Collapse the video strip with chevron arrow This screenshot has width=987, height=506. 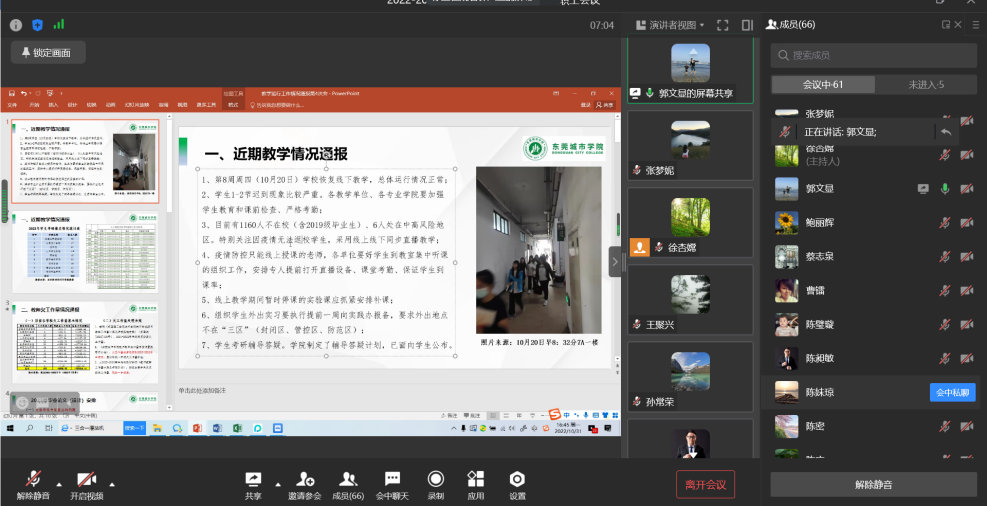(616, 261)
